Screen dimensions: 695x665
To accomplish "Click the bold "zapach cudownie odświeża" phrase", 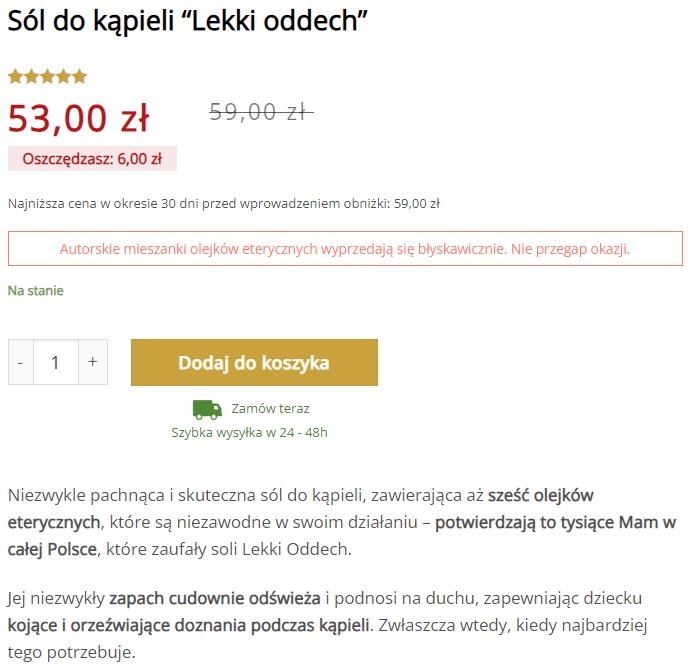I will (x=215, y=599).
